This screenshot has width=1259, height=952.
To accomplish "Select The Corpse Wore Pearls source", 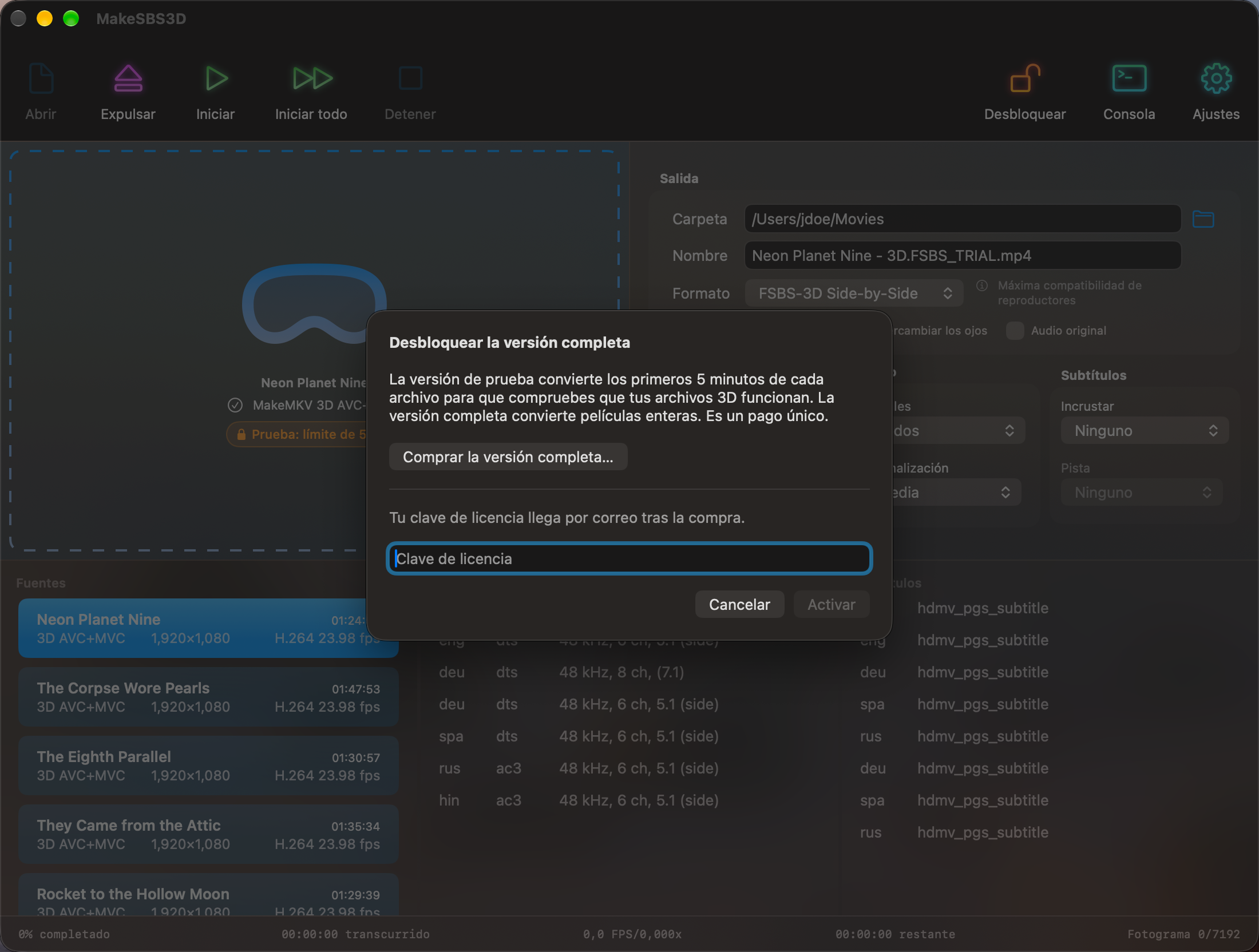I will [208, 697].
